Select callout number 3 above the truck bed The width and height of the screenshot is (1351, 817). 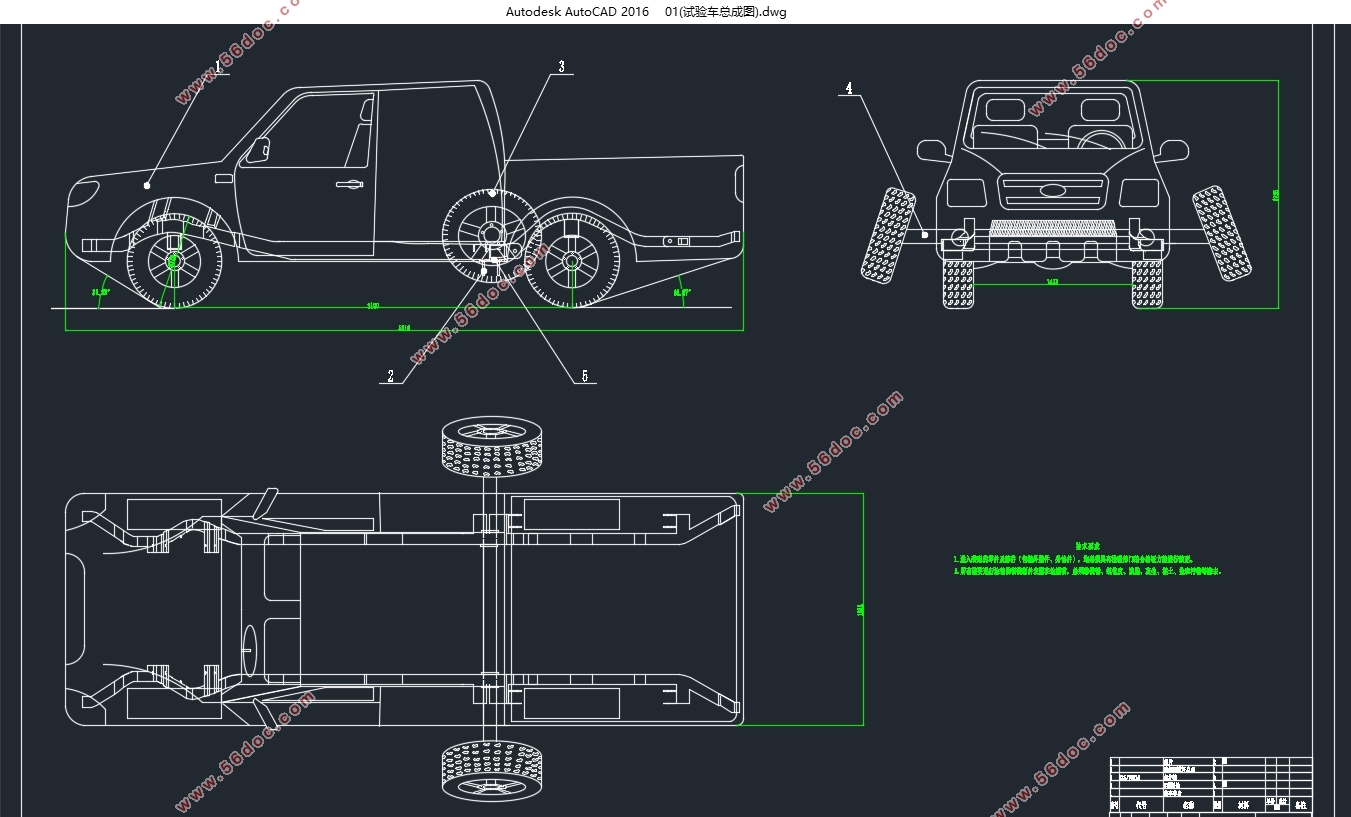pyautogui.click(x=561, y=66)
